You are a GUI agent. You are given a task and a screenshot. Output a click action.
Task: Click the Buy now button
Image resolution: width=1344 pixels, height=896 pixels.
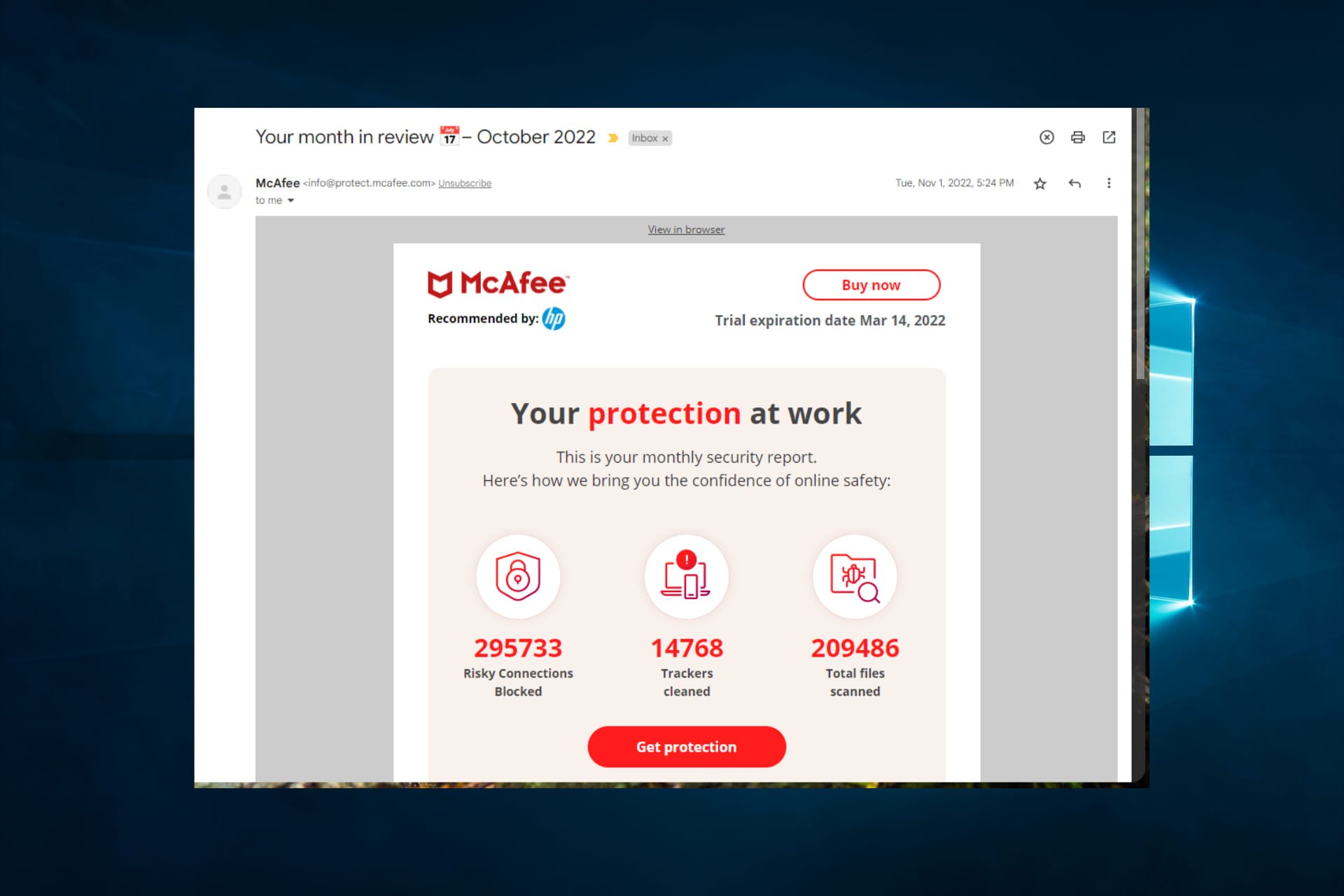click(x=870, y=285)
